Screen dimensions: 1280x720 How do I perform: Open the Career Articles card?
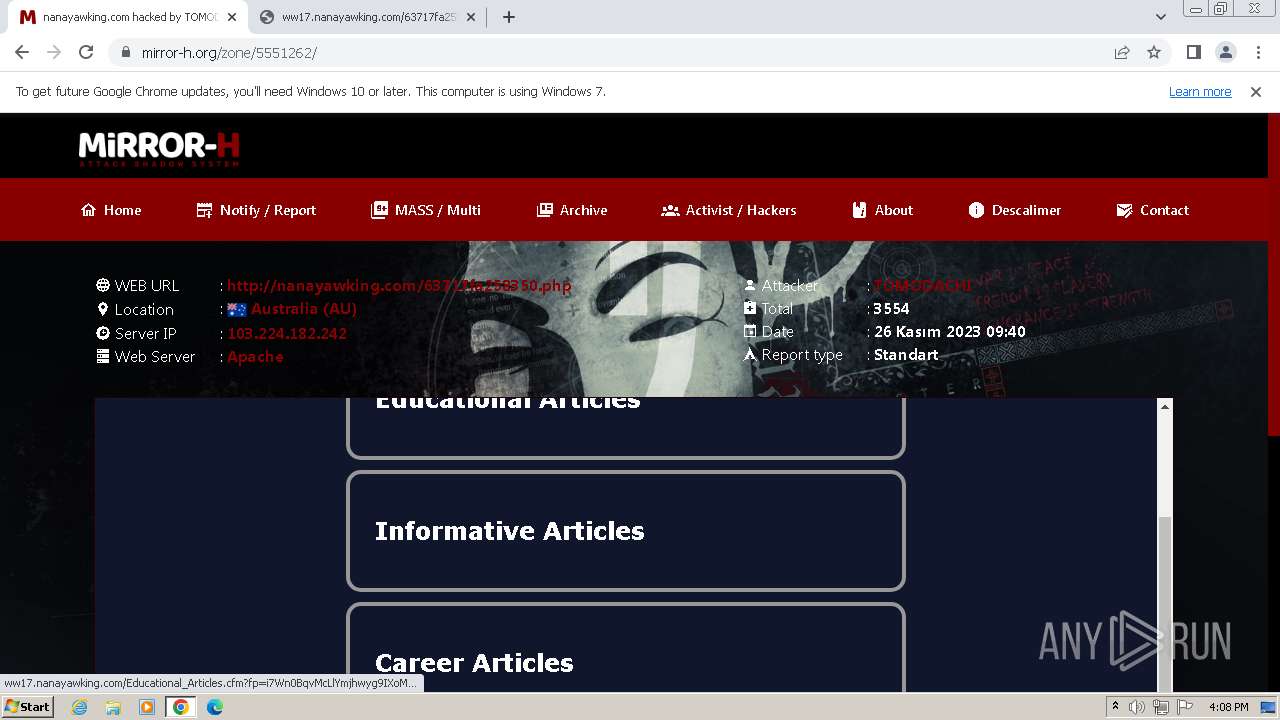click(x=626, y=647)
